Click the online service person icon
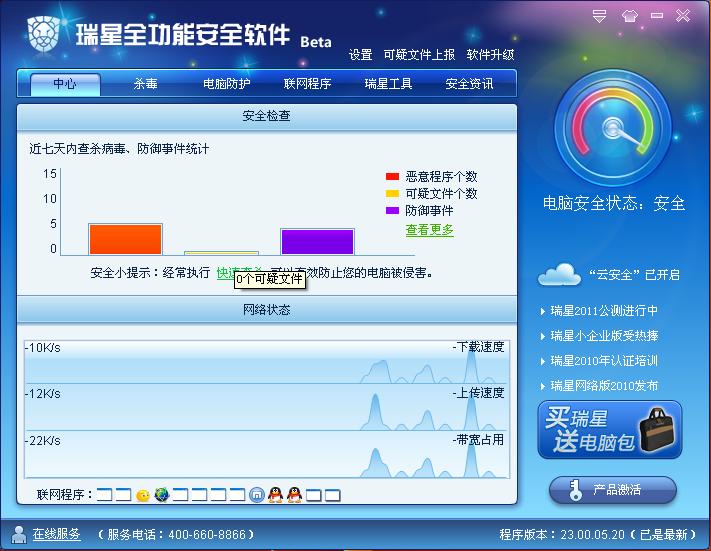The image size is (711, 551). coord(19,534)
